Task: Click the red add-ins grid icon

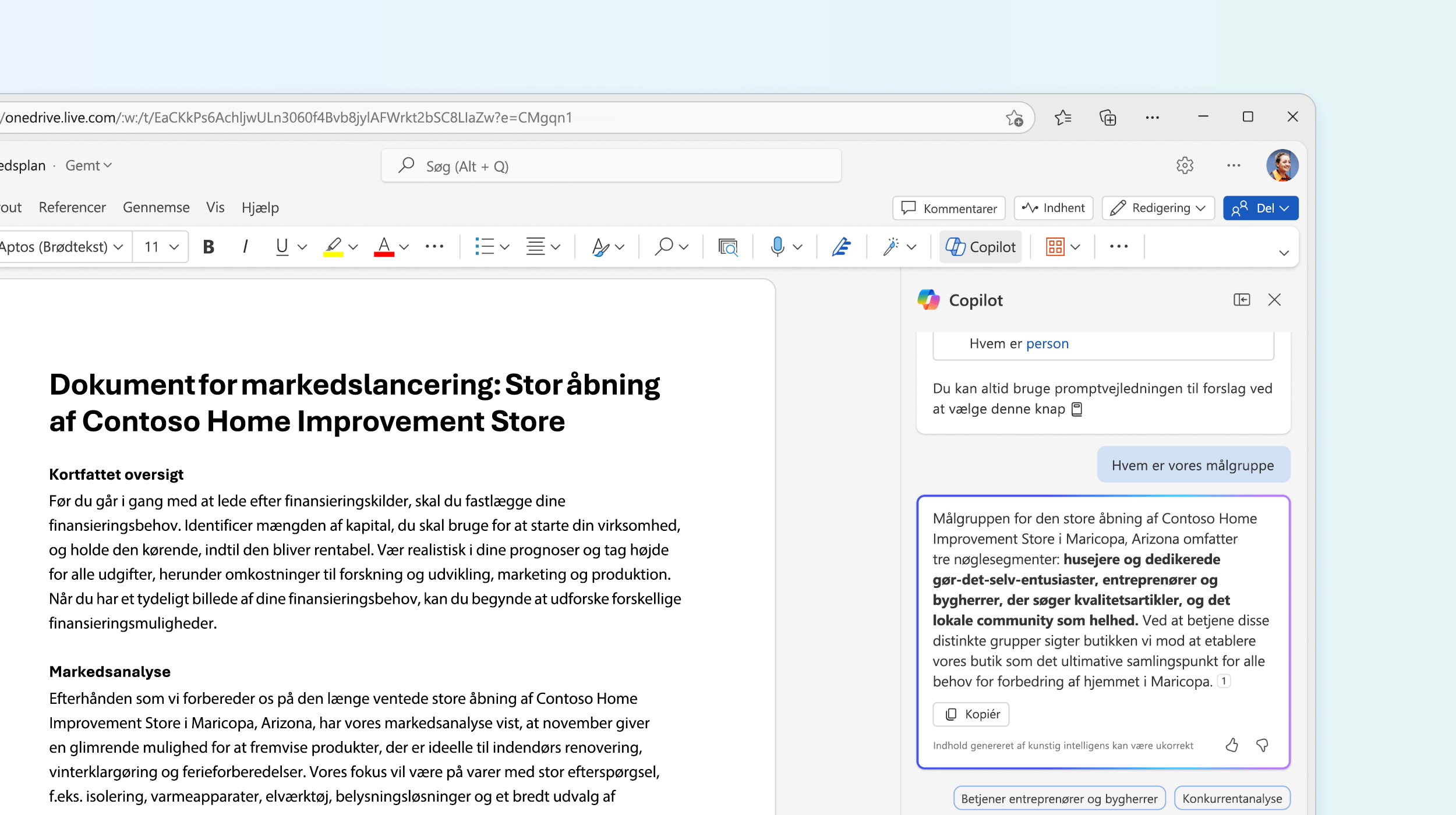Action: (1055, 247)
